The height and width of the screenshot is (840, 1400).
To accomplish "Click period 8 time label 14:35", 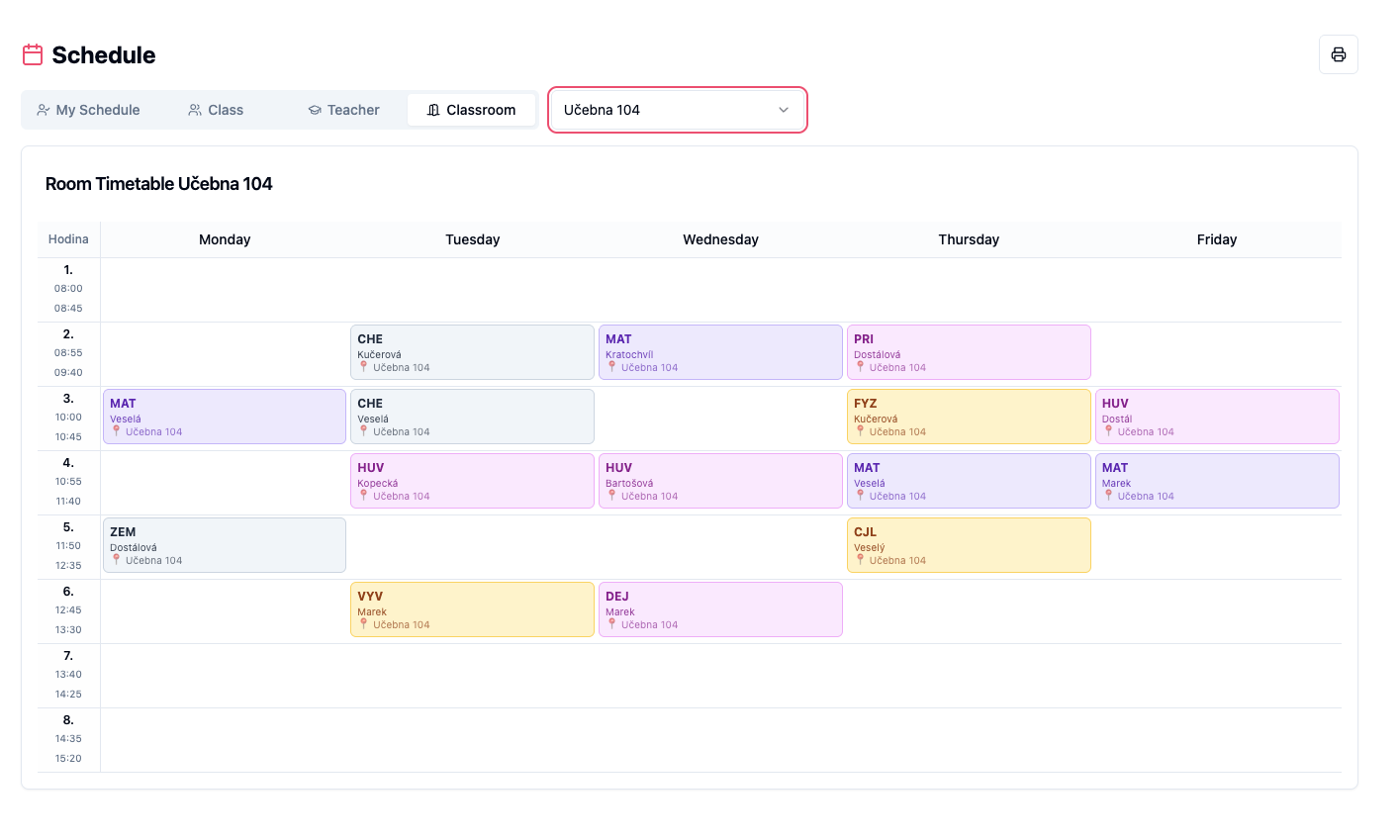I will [68, 739].
